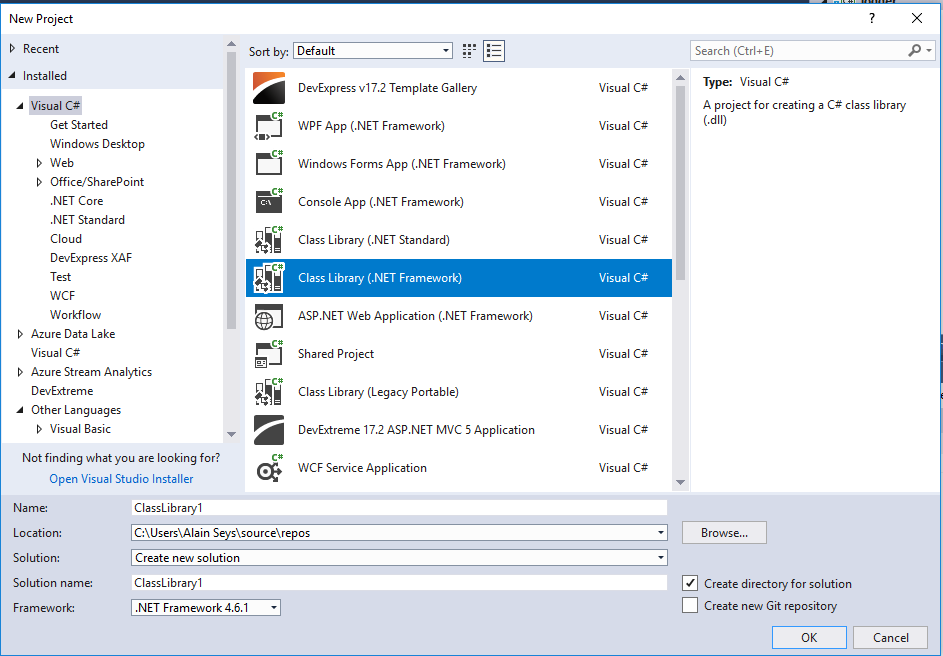
Task: Select the Shared Project template icon
Action: tap(267, 353)
